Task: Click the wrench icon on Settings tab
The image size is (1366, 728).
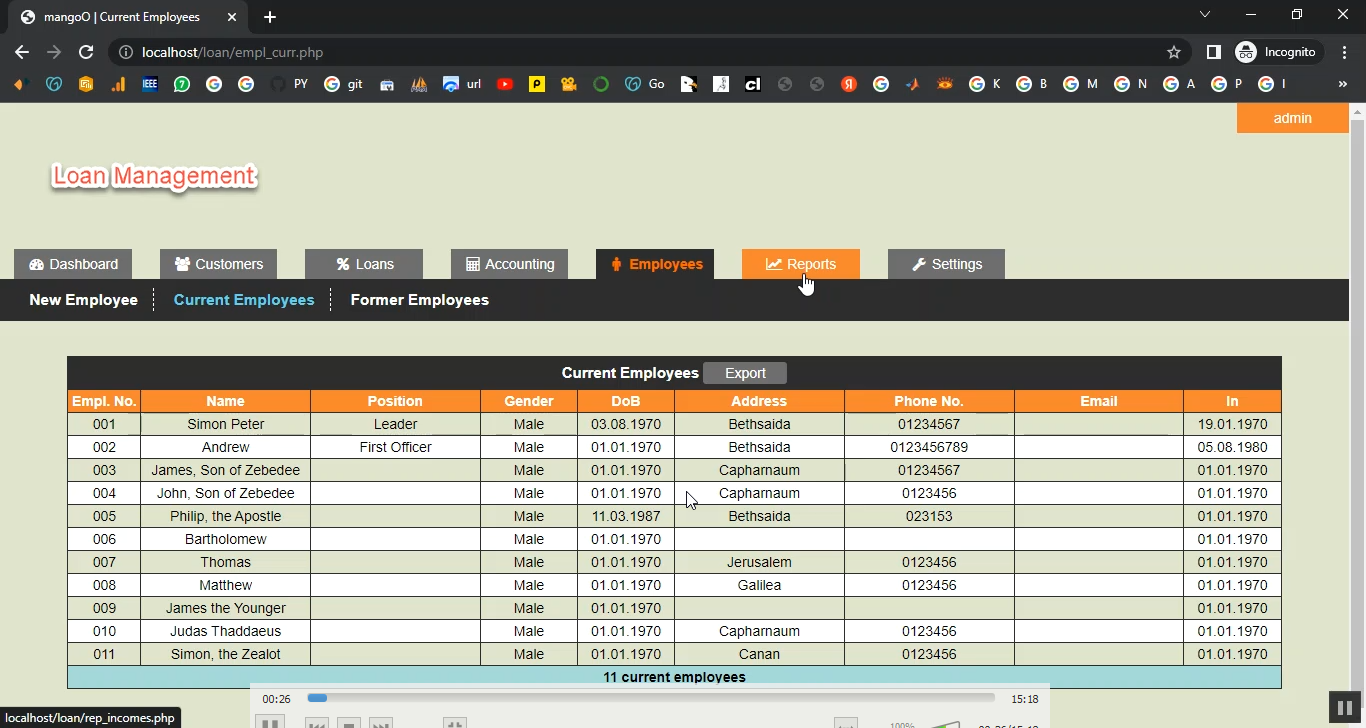Action: (x=919, y=264)
